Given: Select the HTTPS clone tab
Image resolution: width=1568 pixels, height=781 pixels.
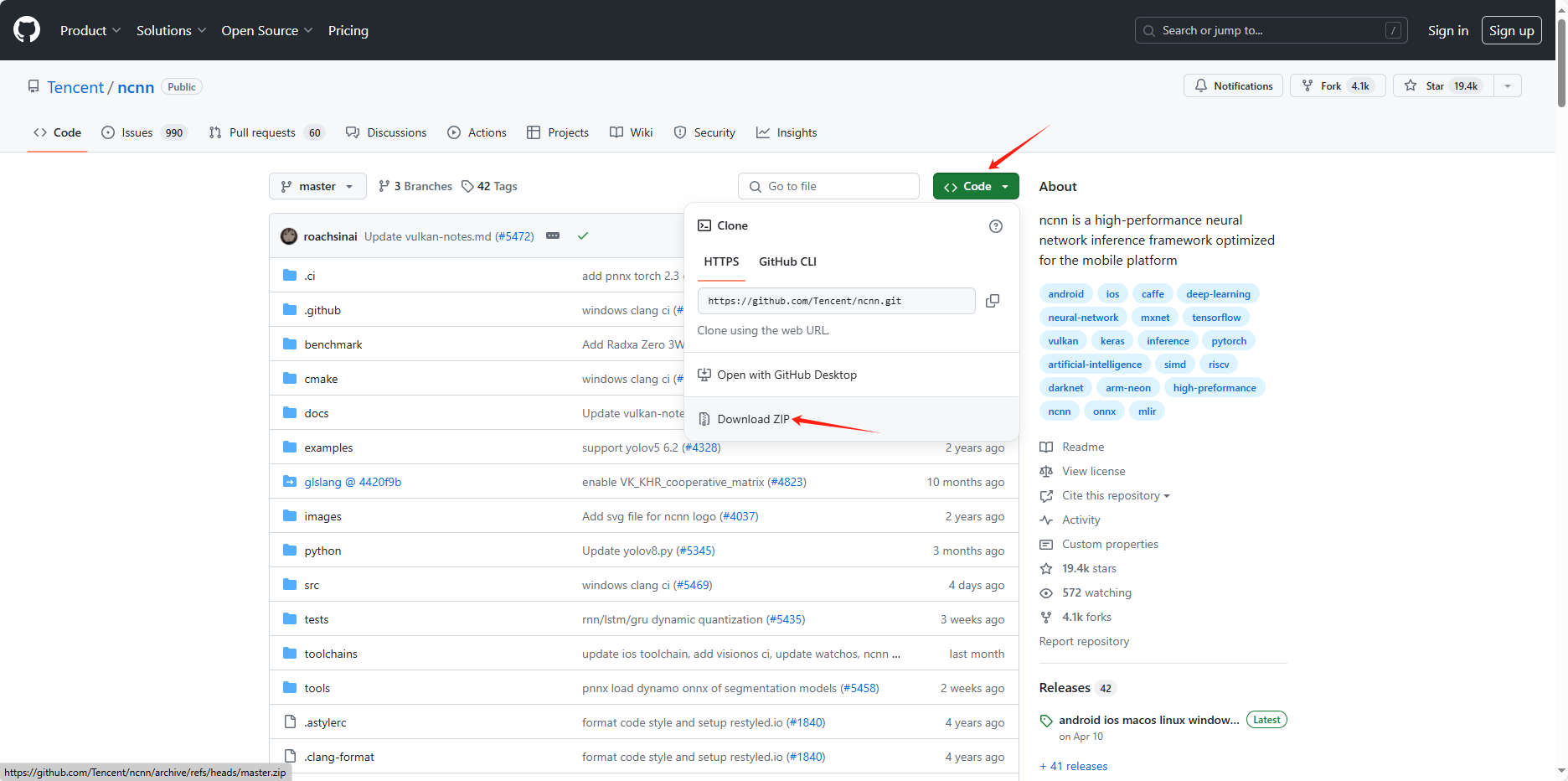Looking at the screenshot, I should point(721,261).
